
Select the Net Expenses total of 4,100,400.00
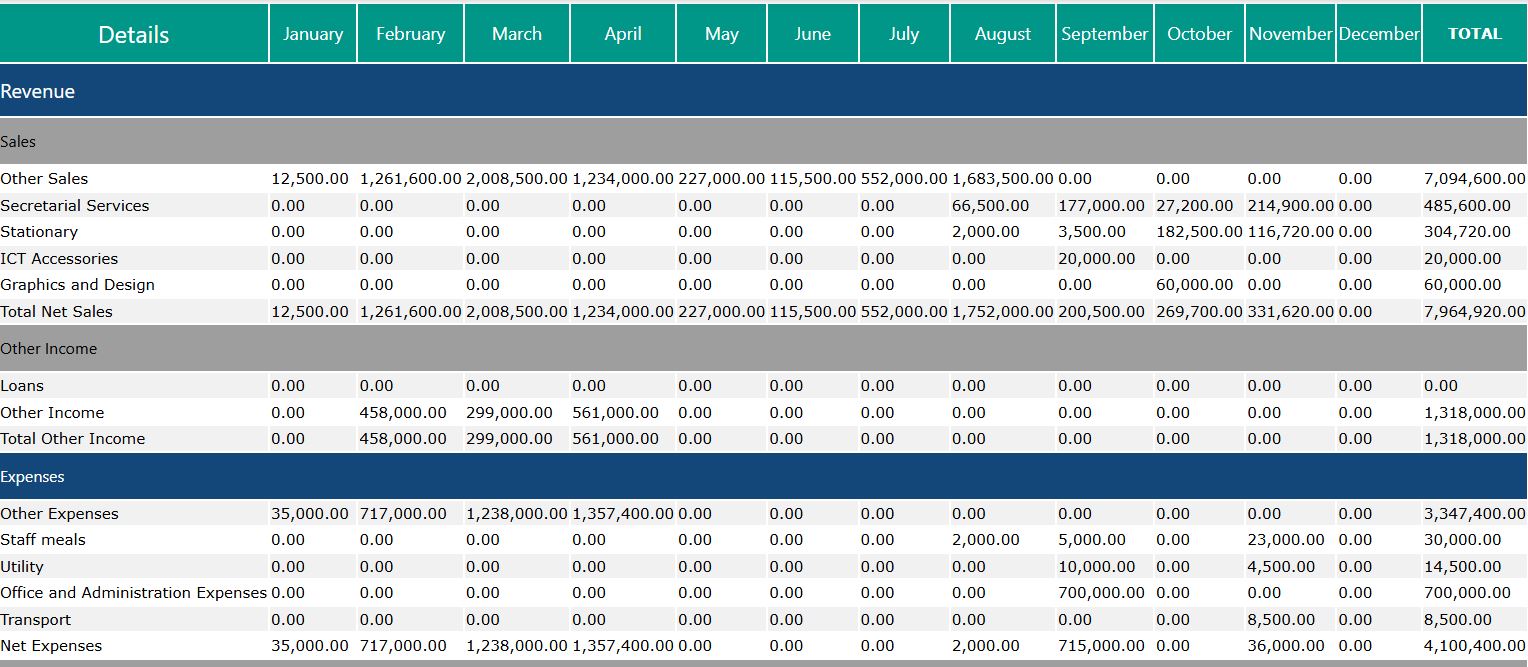1474,645
